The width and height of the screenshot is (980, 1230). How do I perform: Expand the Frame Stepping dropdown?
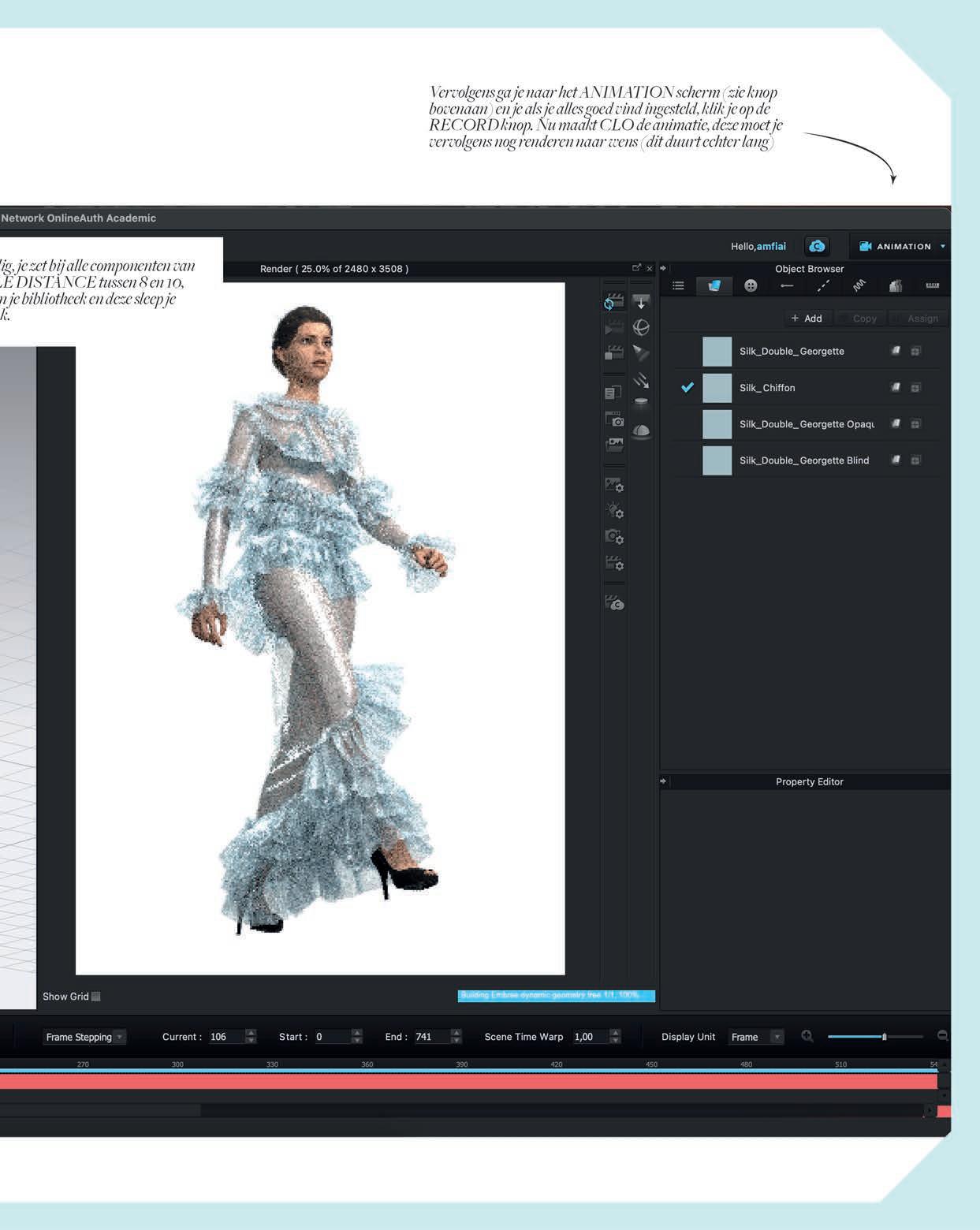pos(84,1037)
